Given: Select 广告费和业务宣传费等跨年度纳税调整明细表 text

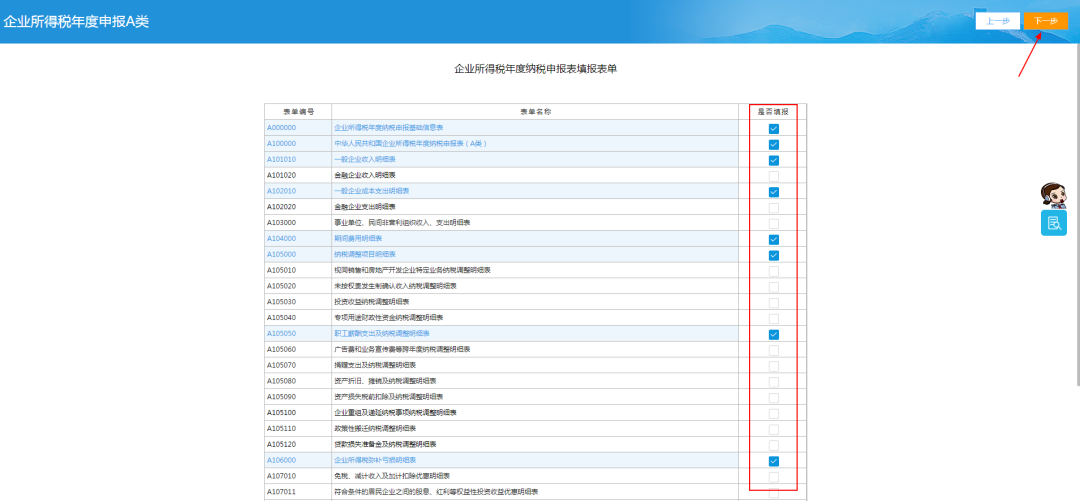Looking at the screenshot, I should [x=402, y=349].
